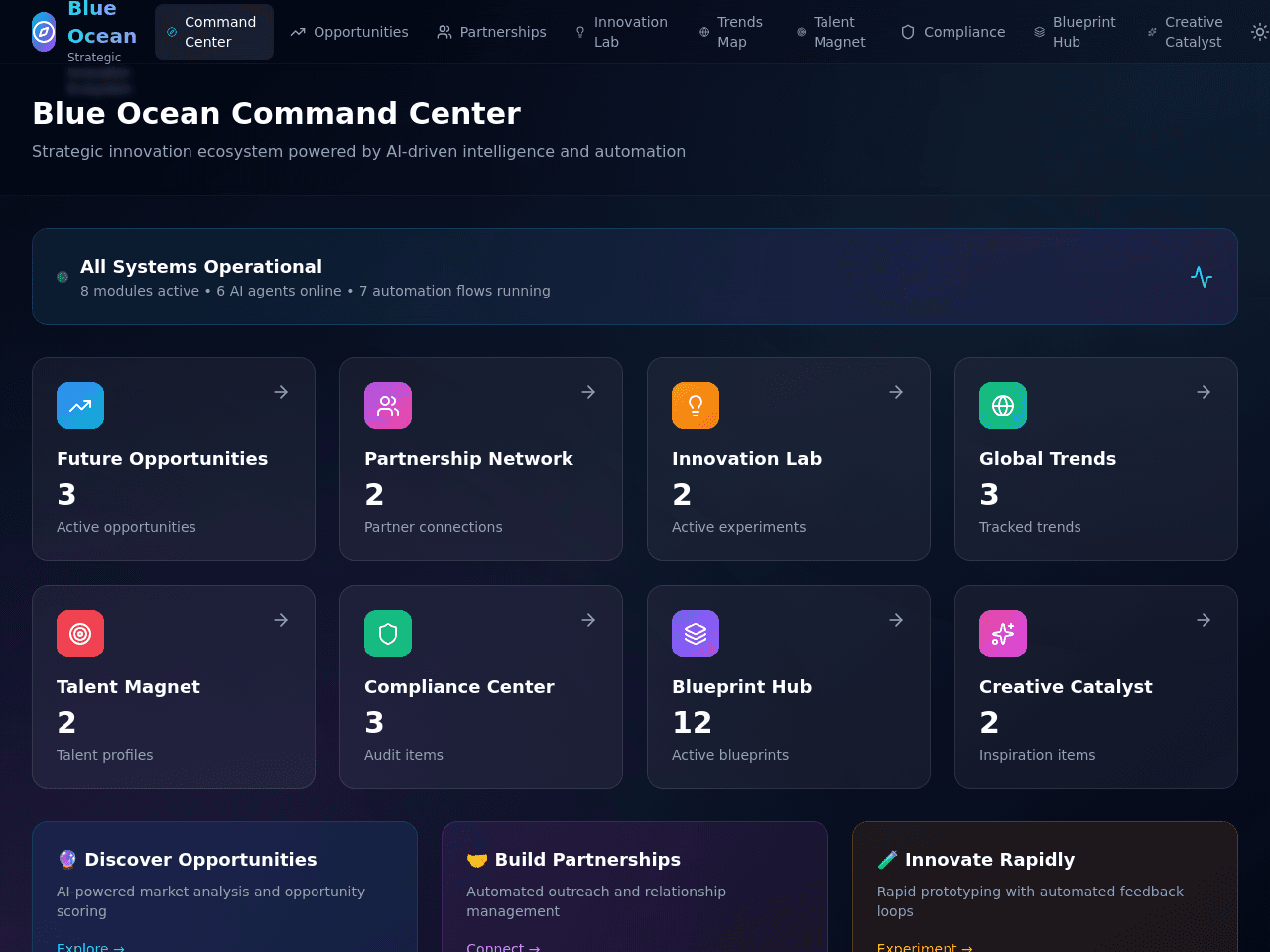Screen dimensions: 1270x952
Task: Open the Innovation Lab nav tab
Action: tap(622, 32)
